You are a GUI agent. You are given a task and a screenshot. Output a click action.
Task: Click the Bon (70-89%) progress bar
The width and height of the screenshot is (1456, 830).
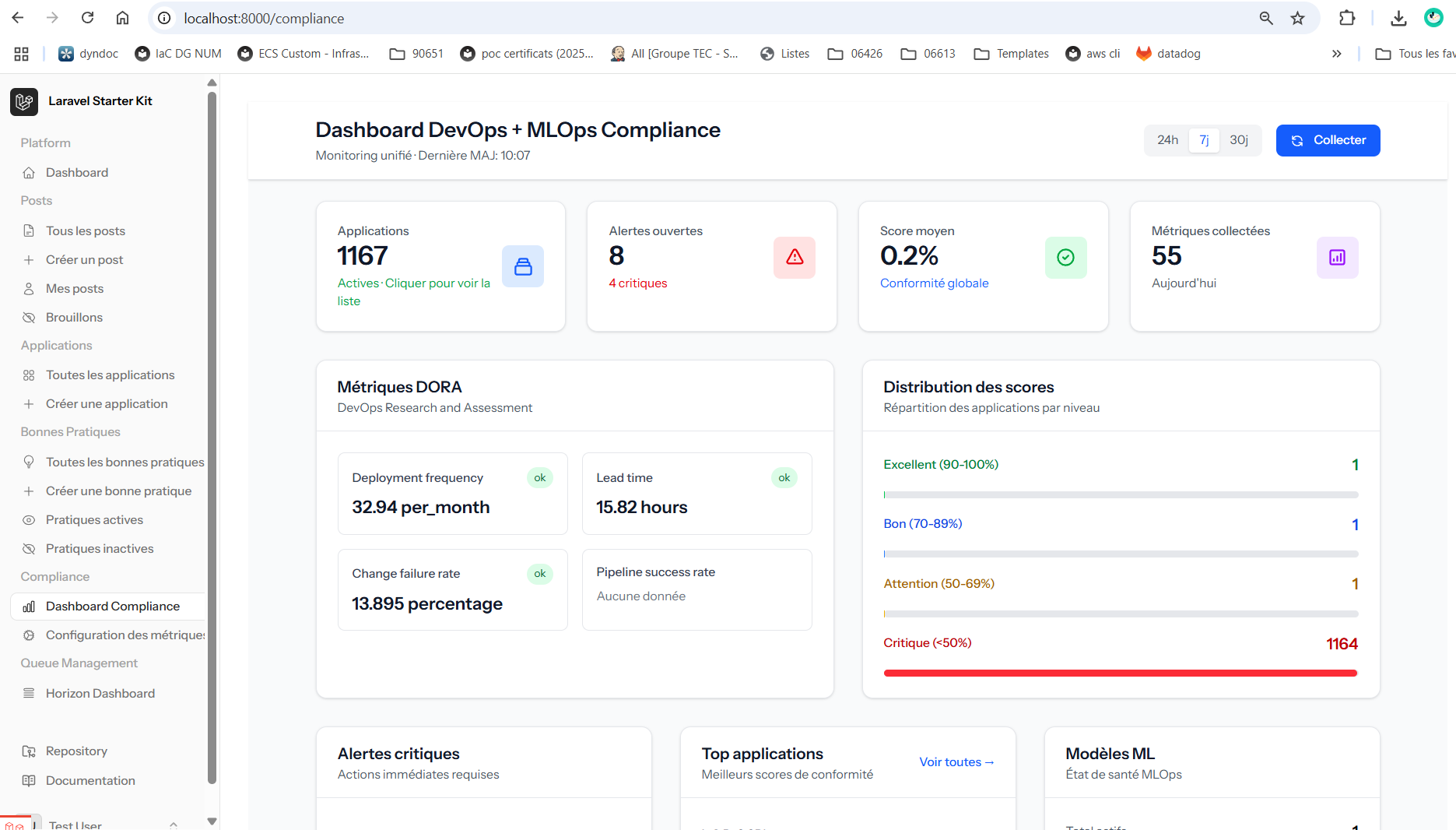point(1121,554)
